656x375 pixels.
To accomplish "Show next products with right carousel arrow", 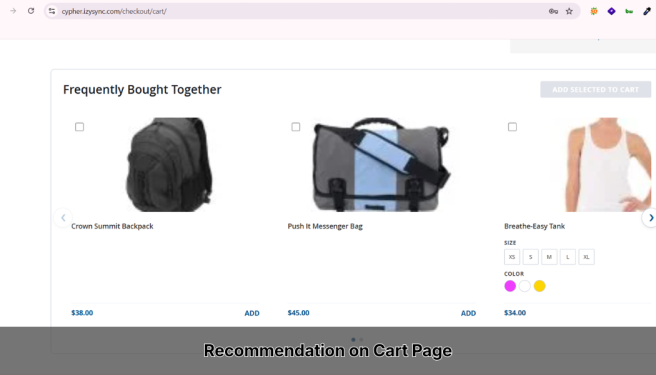I will click(650, 218).
